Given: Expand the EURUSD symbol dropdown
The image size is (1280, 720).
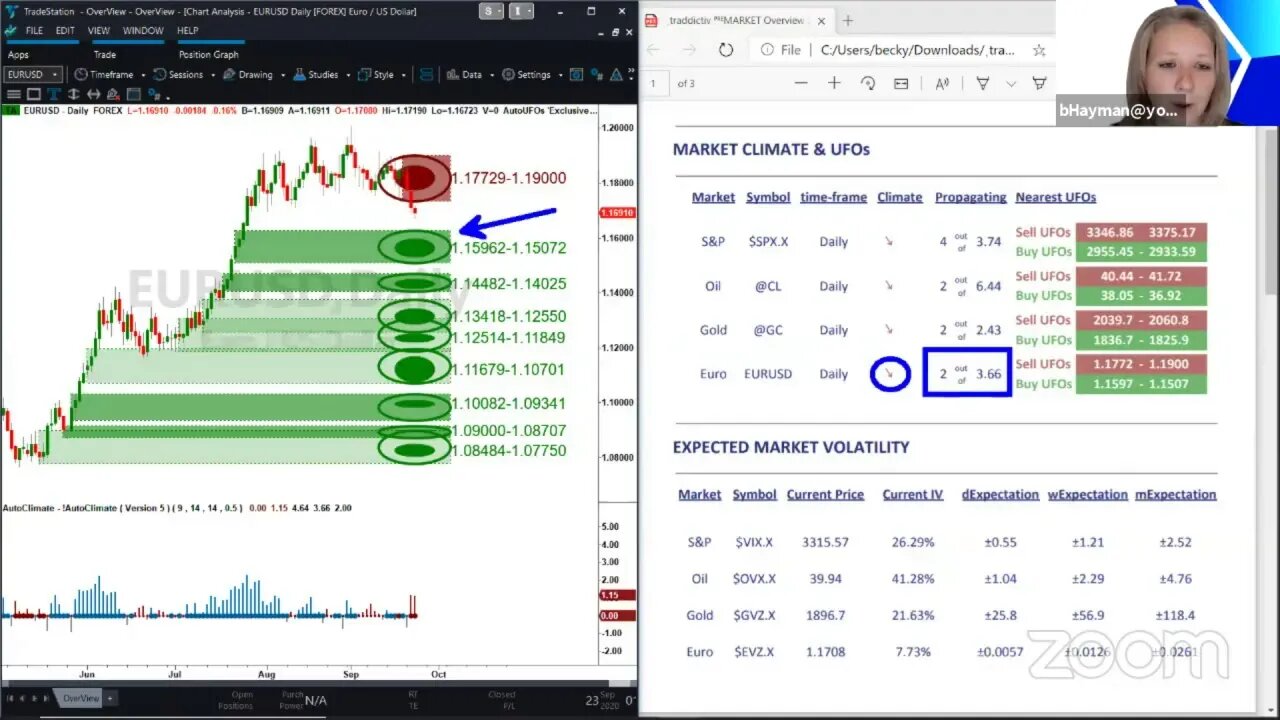Looking at the screenshot, I should tap(54, 74).
